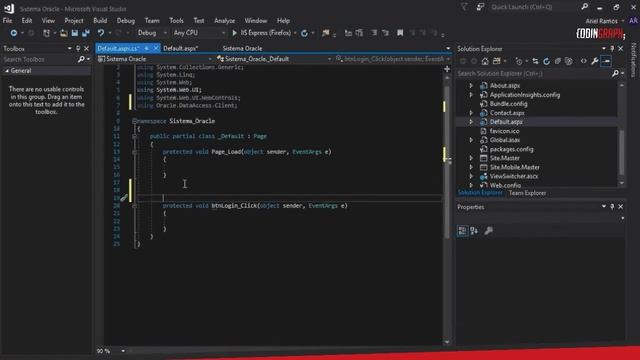Open the Notifications side tab
Screen dimensions: 640x360
coord(633,60)
